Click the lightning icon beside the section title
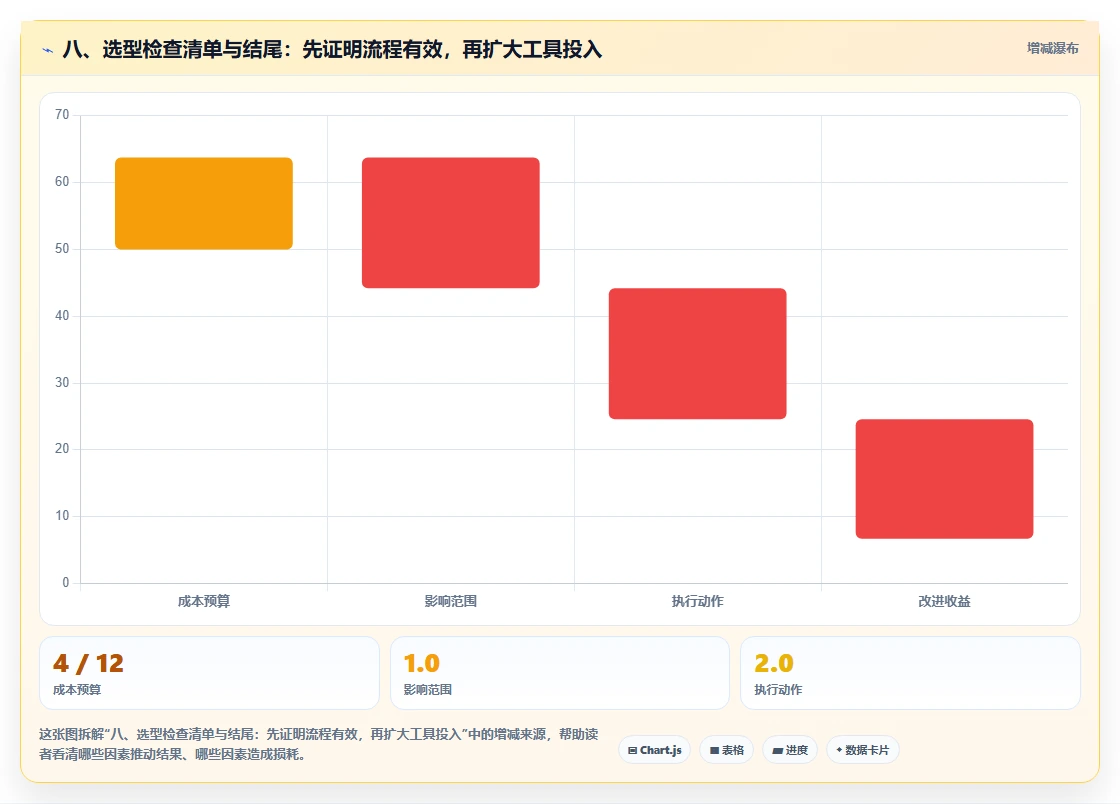The image size is (1120, 804). (x=48, y=50)
